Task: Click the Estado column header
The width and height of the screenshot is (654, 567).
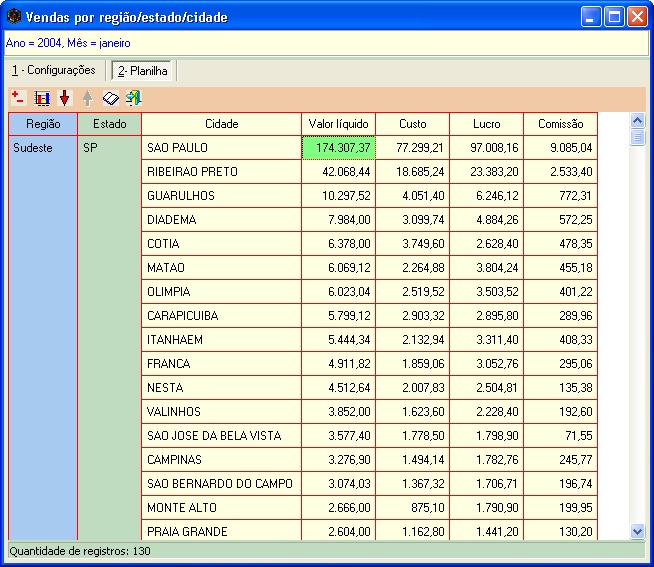Action: click(109, 124)
